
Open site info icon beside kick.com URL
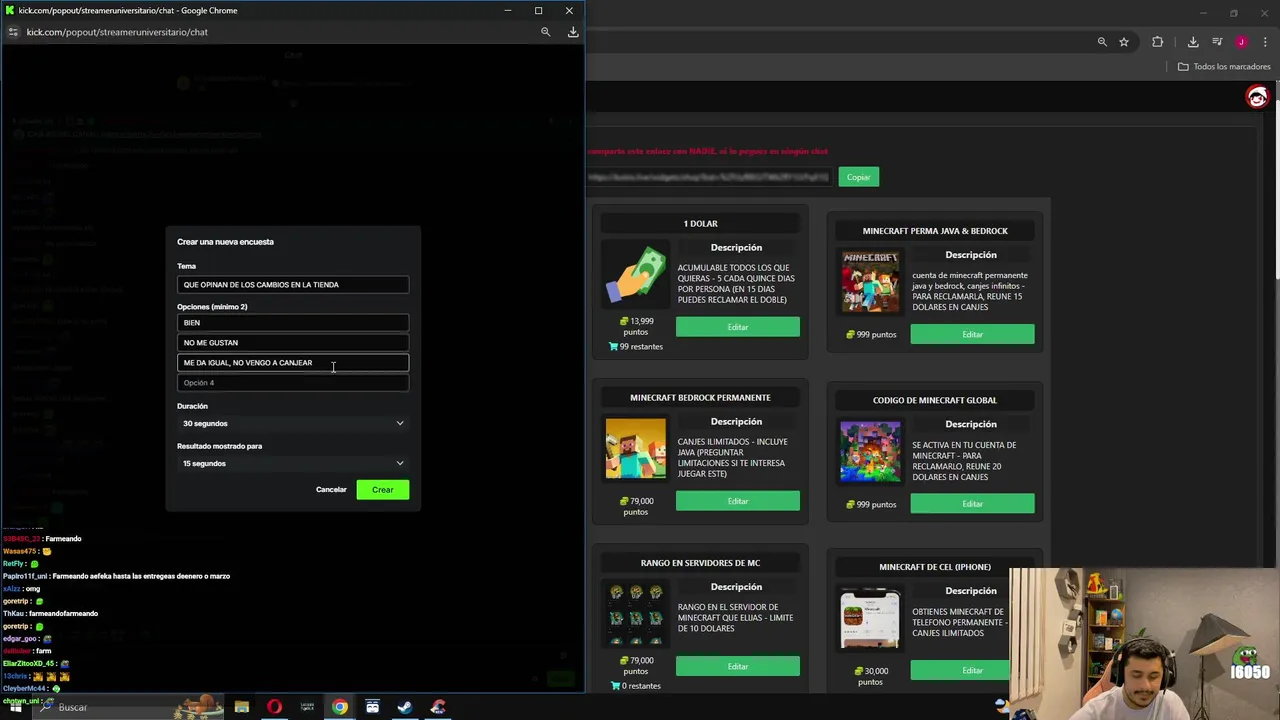[x=13, y=32]
